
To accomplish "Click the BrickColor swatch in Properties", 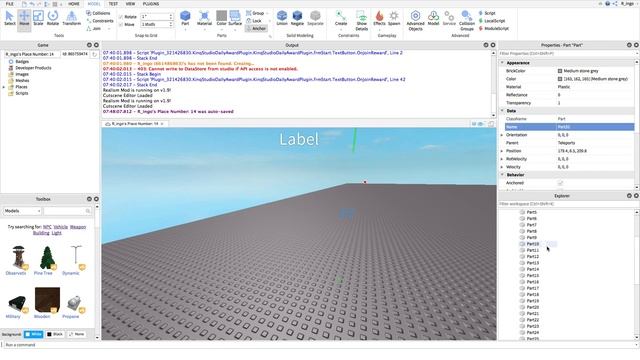I will tap(560, 71).
